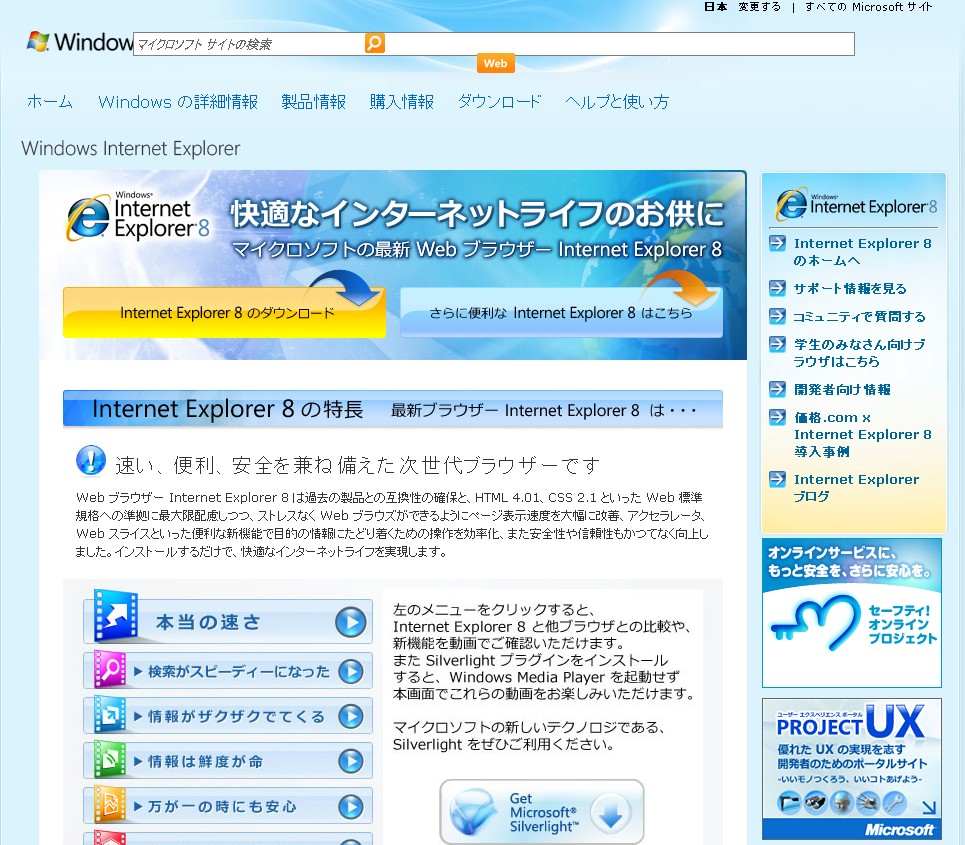Image resolution: width=965 pixels, height=845 pixels.
Task: Click arrow icon beside サポート情報を見る
Action: pyautogui.click(x=777, y=288)
